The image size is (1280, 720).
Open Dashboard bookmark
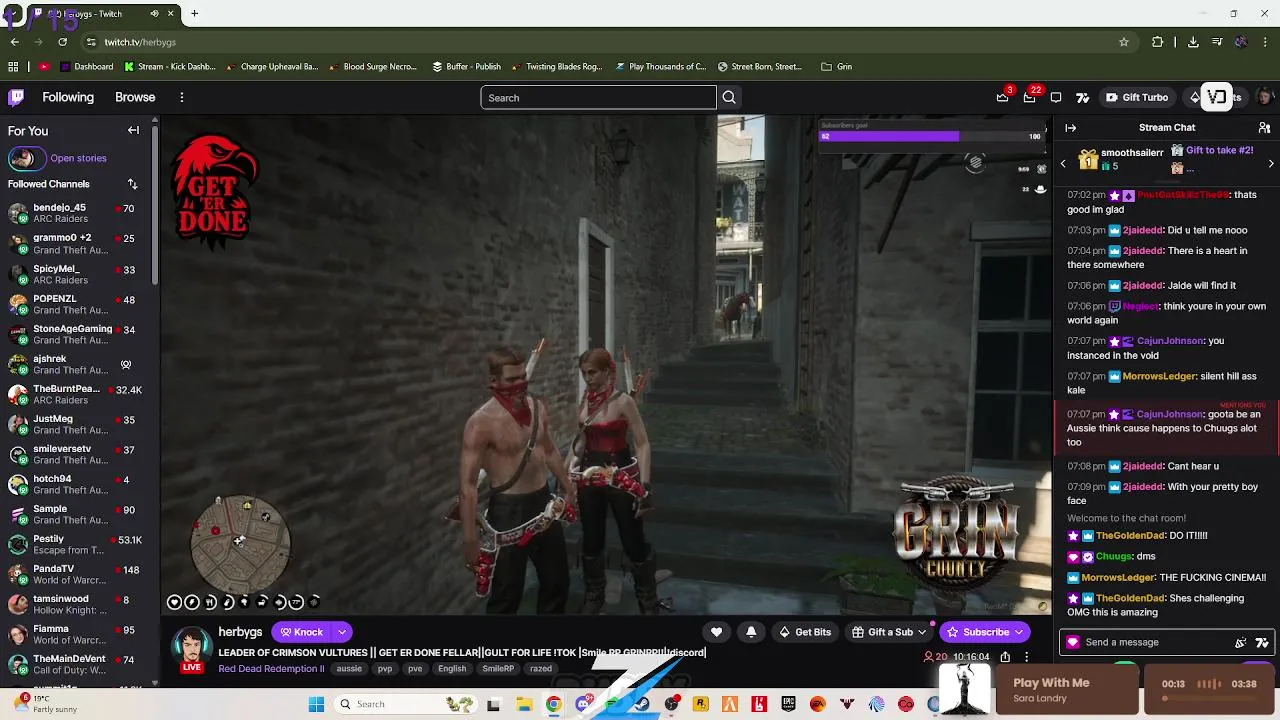pyautogui.click(x=87, y=67)
